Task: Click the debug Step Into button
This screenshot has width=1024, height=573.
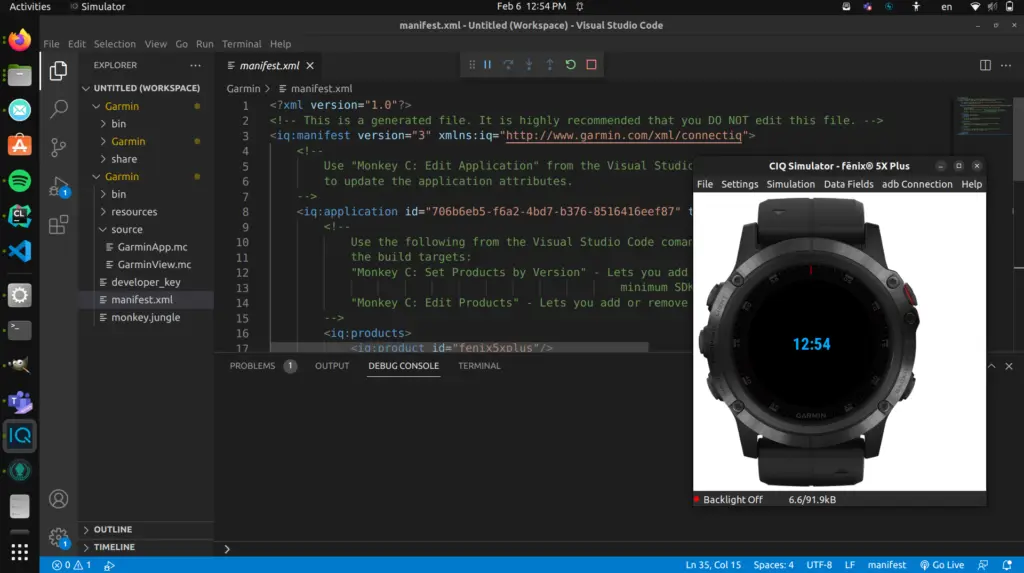Action: pyautogui.click(x=529, y=65)
